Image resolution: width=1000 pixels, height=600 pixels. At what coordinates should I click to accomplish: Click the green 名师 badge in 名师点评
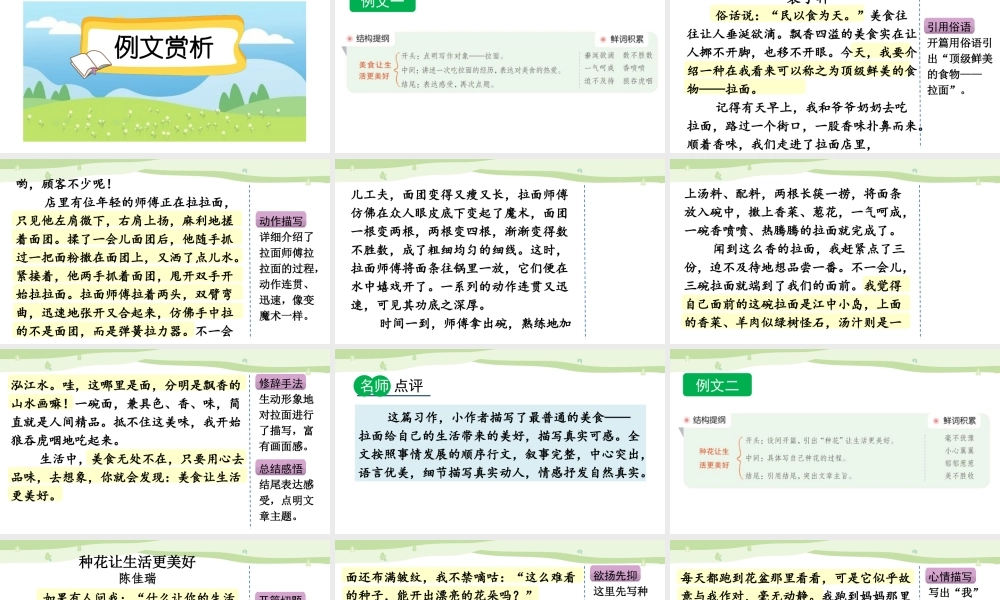coord(373,385)
